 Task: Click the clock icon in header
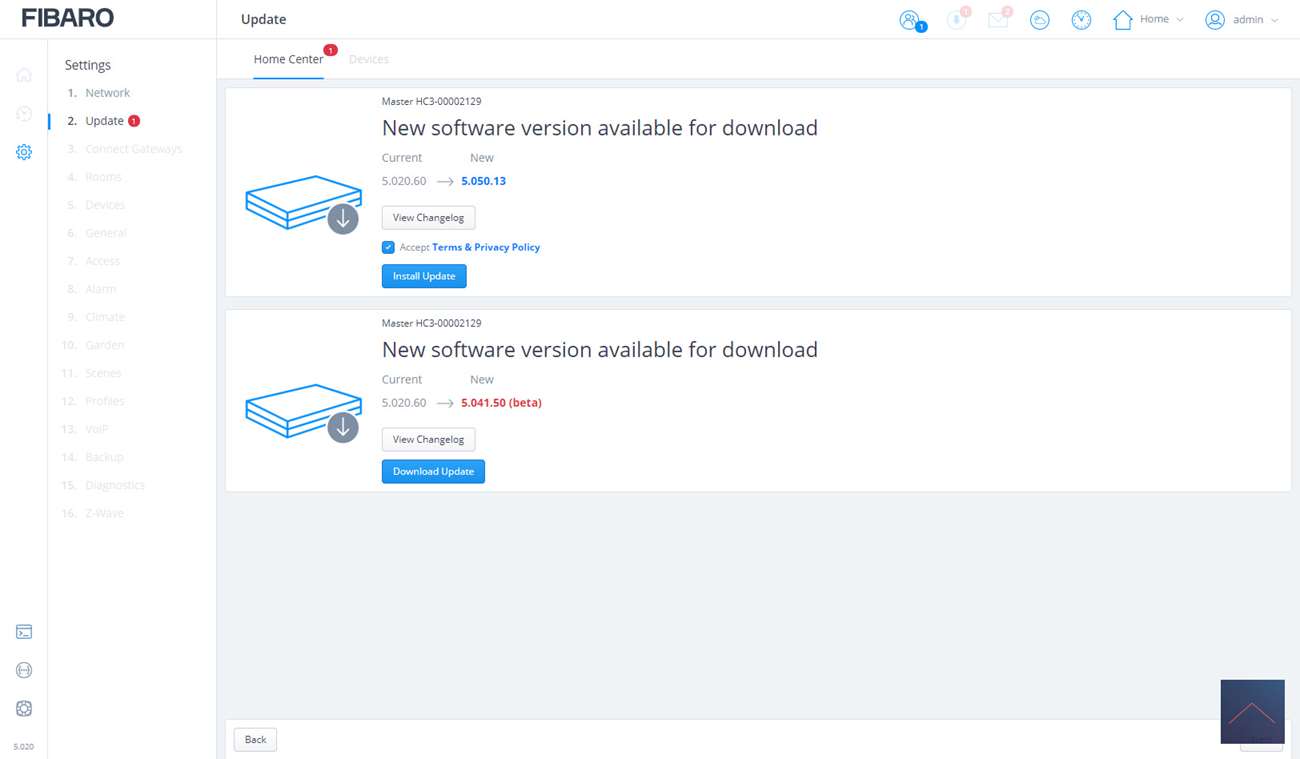[x=1081, y=20]
